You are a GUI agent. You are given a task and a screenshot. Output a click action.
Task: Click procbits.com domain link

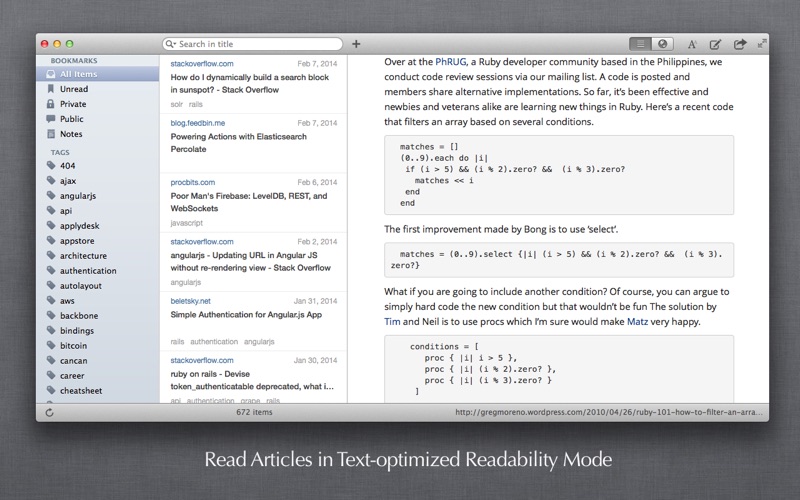coord(192,182)
